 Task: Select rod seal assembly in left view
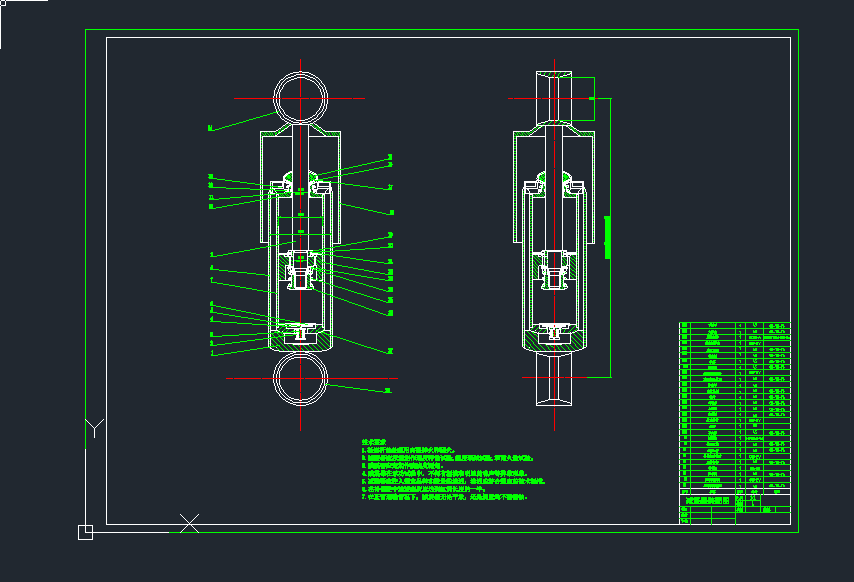coord(301,183)
